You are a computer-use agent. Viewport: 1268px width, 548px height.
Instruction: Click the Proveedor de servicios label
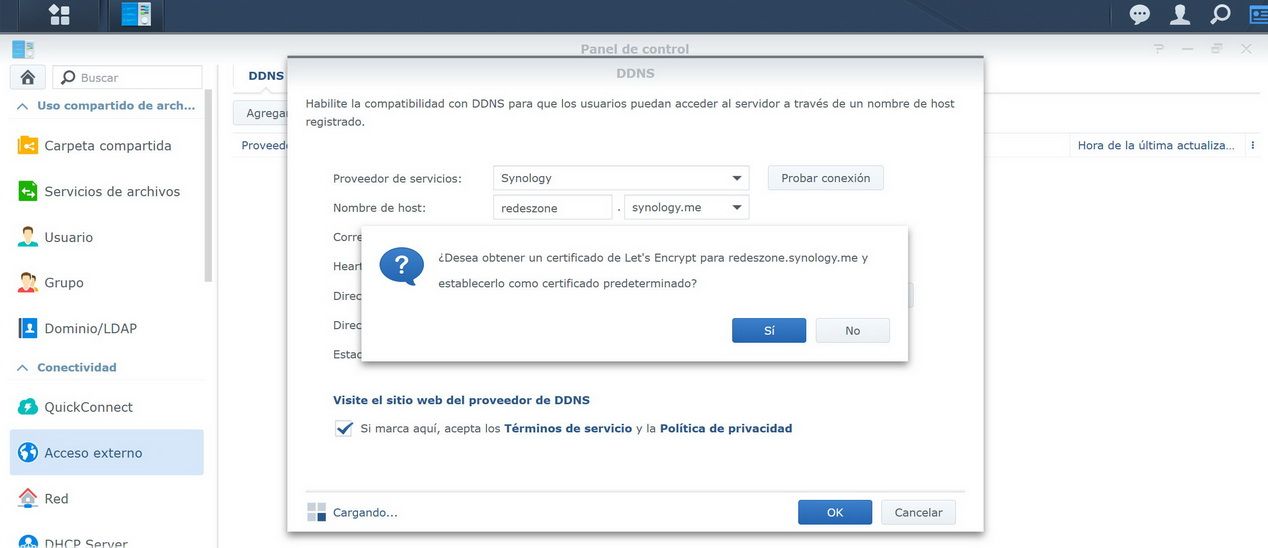tap(397, 178)
